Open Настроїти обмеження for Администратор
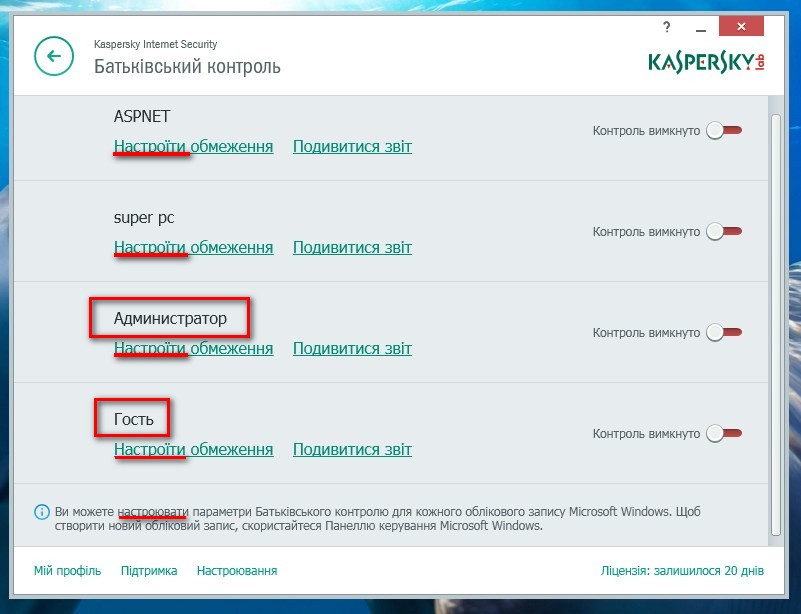This screenshot has width=801, height=614. (x=194, y=349)
